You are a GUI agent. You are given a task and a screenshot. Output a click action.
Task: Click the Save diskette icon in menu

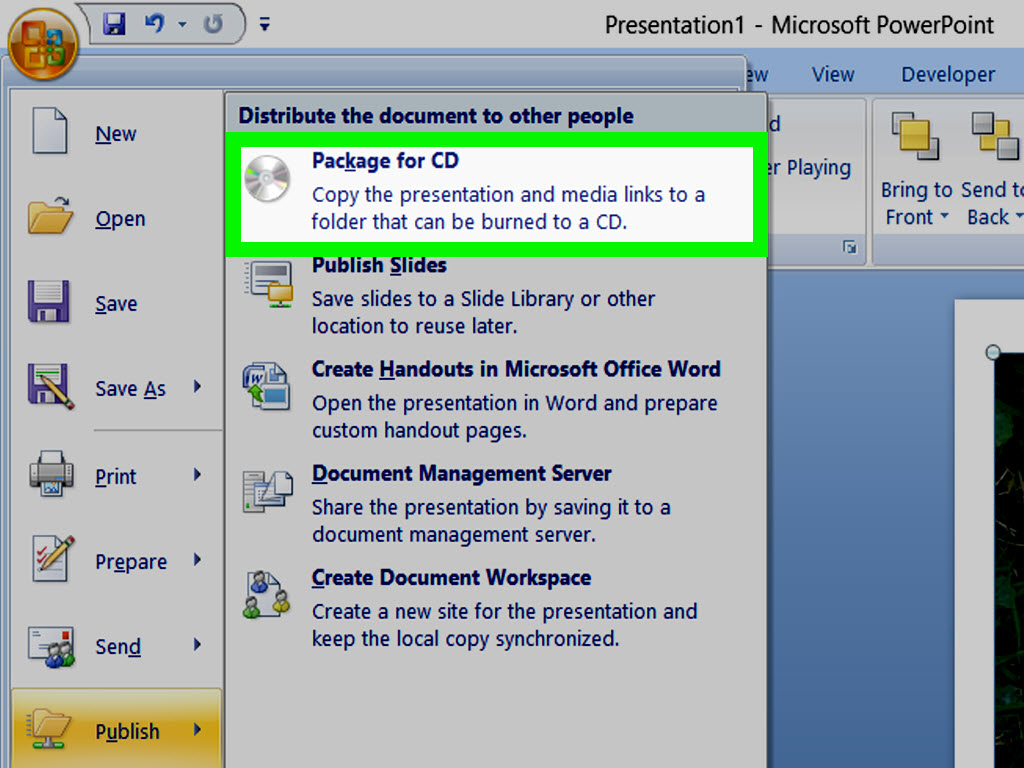48,301
